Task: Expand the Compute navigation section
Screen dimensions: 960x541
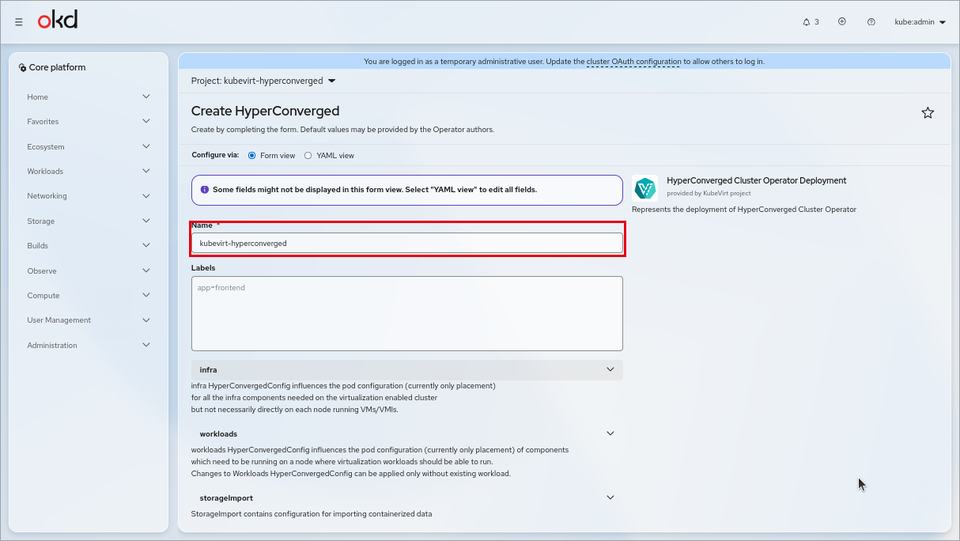Action: (x=88, y=295)
